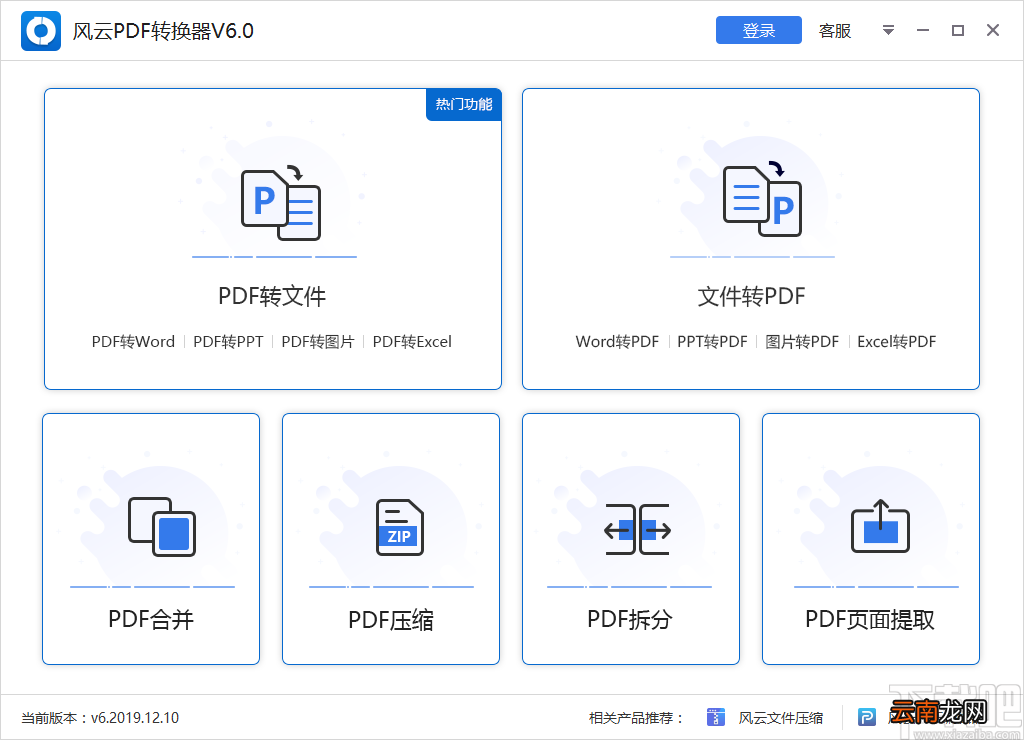
Task: Click the 相关产品推荐 label
Action: [636, 718]
